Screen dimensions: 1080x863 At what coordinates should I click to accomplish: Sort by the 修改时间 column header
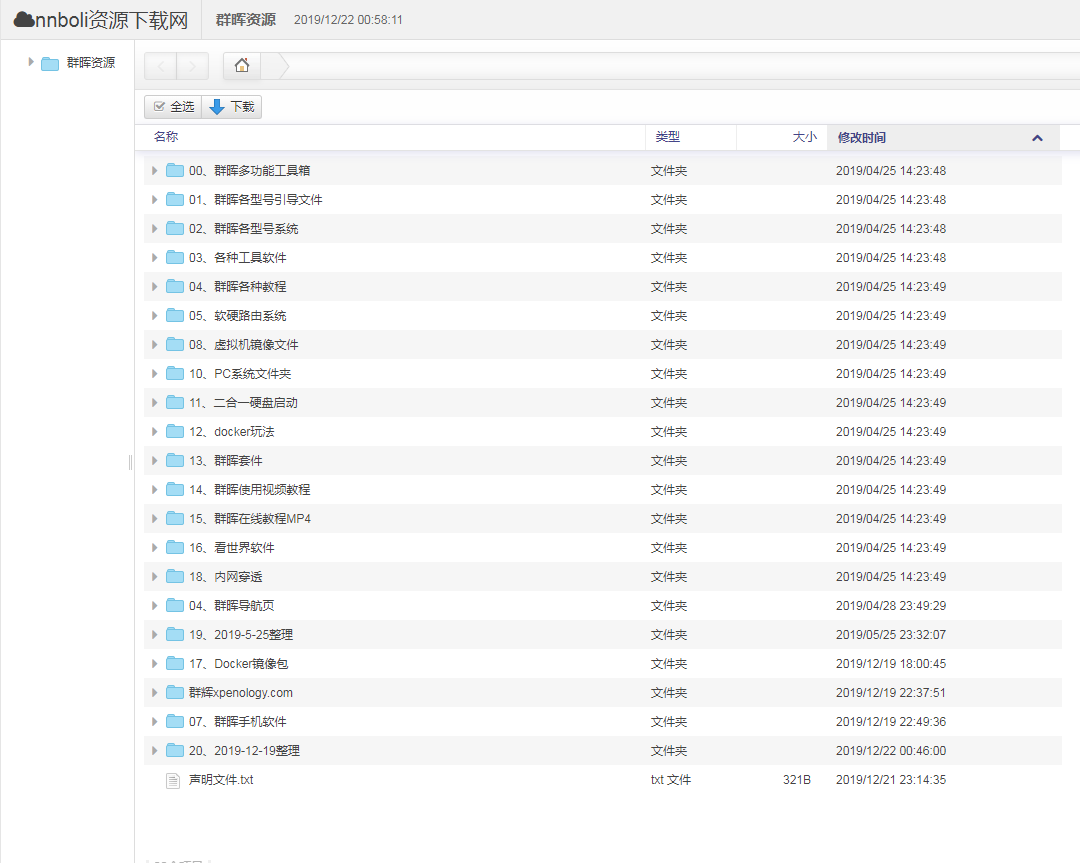tap(944, 137)
